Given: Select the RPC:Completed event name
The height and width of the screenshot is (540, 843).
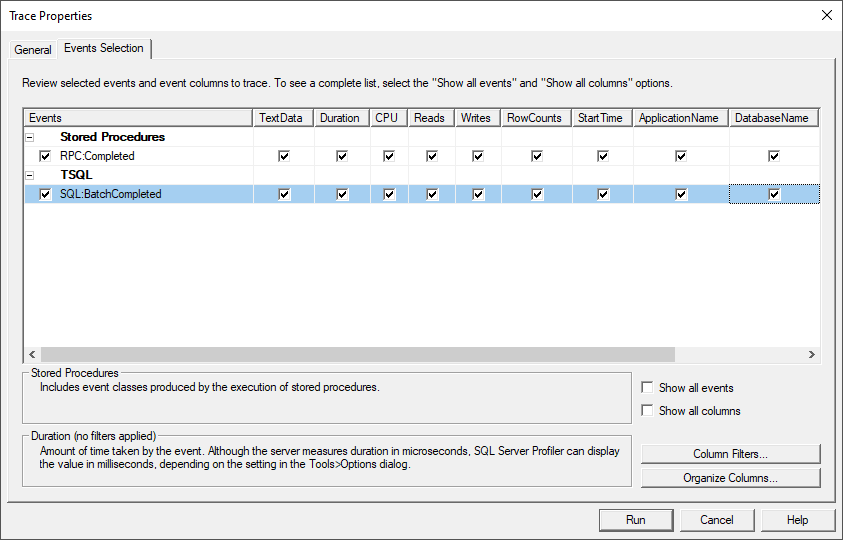Looking at the screenshot, I should [97, 156].
